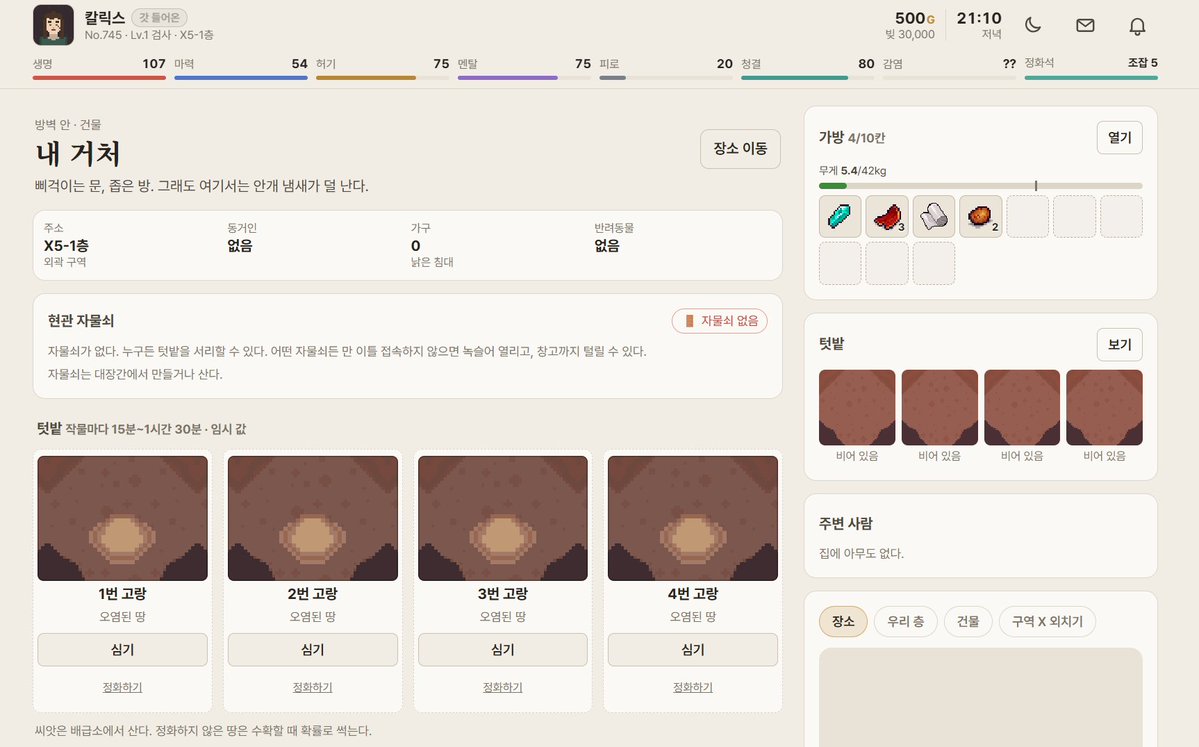The height and width of the screenshot is (747, 1199).
Task: Switch to 건물 tab
Action: coord(968,622)
